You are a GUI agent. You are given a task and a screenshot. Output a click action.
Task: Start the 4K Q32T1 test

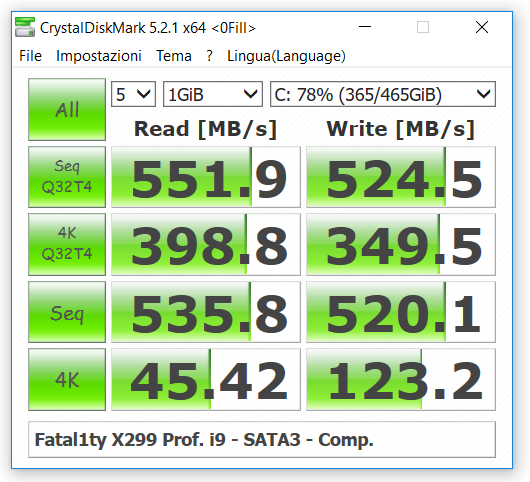67,244
